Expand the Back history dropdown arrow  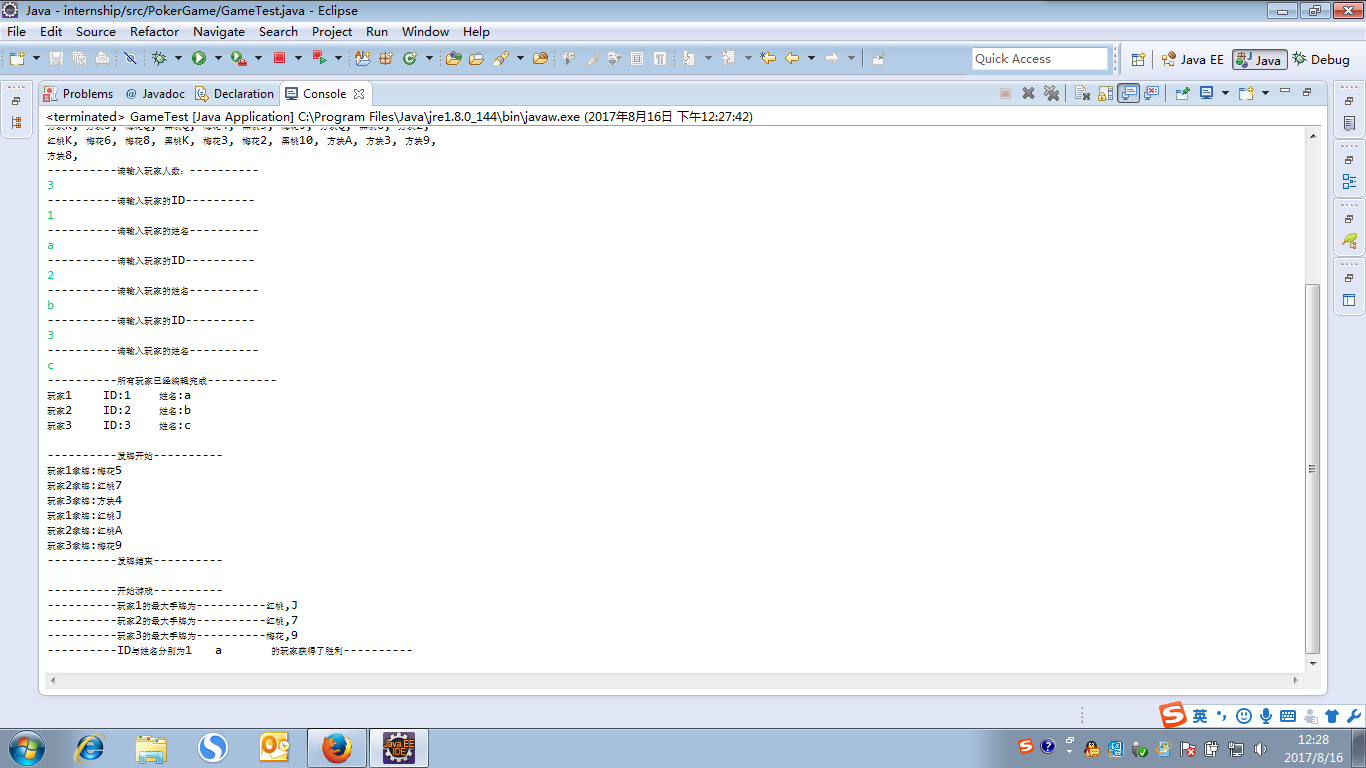811,59
